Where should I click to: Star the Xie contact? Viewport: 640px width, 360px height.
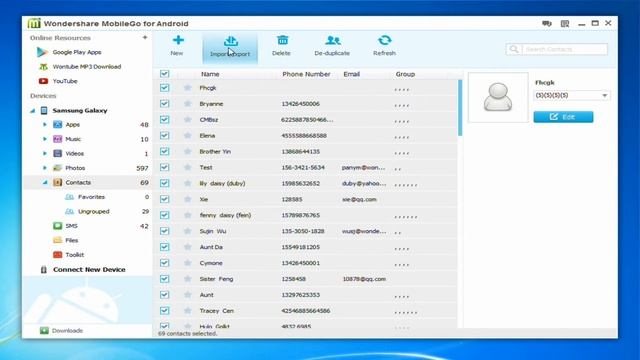point(188,199)
